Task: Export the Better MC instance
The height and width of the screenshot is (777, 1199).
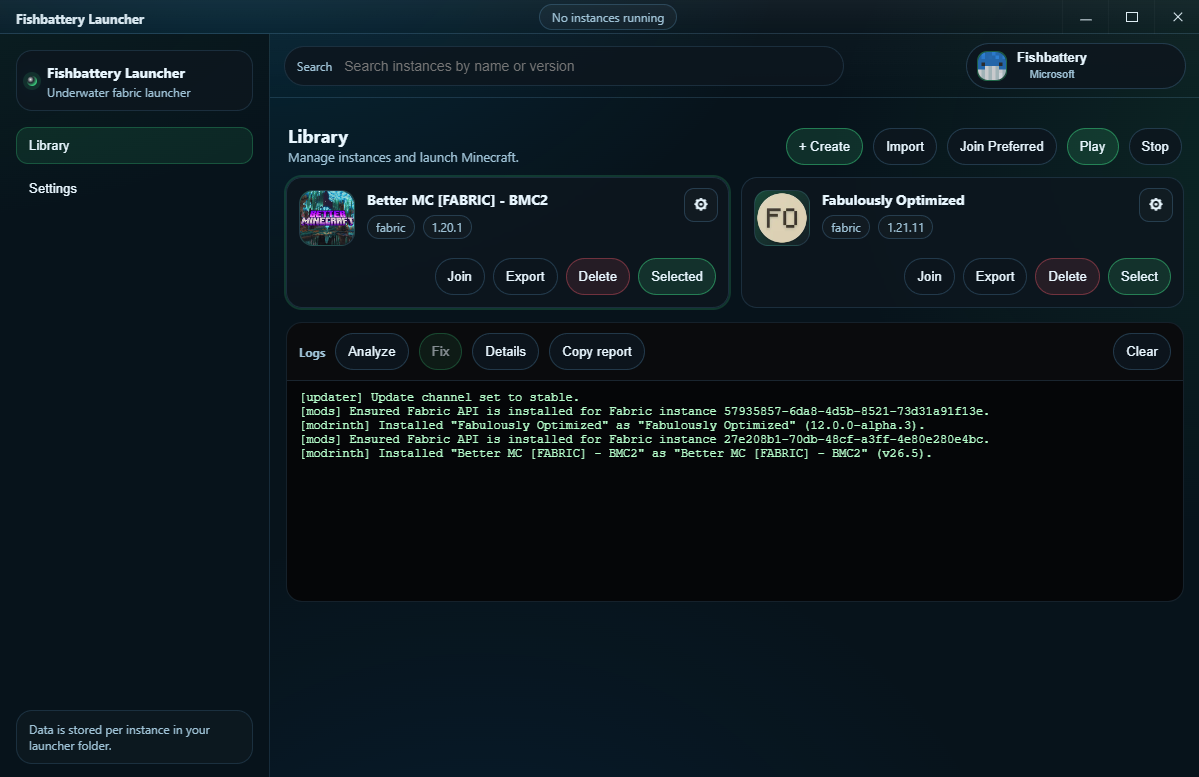Action: pyautogui.click(x=525, y=276)
